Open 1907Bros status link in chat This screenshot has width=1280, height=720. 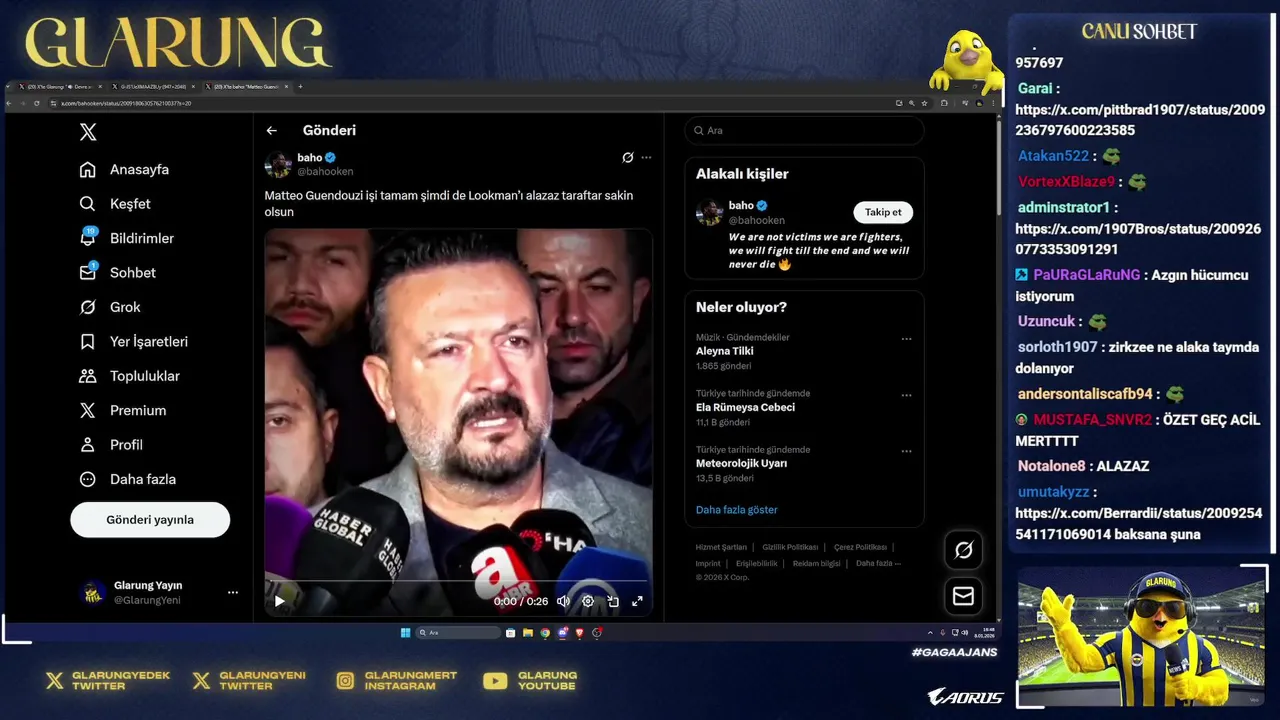tap(1138, 239)
